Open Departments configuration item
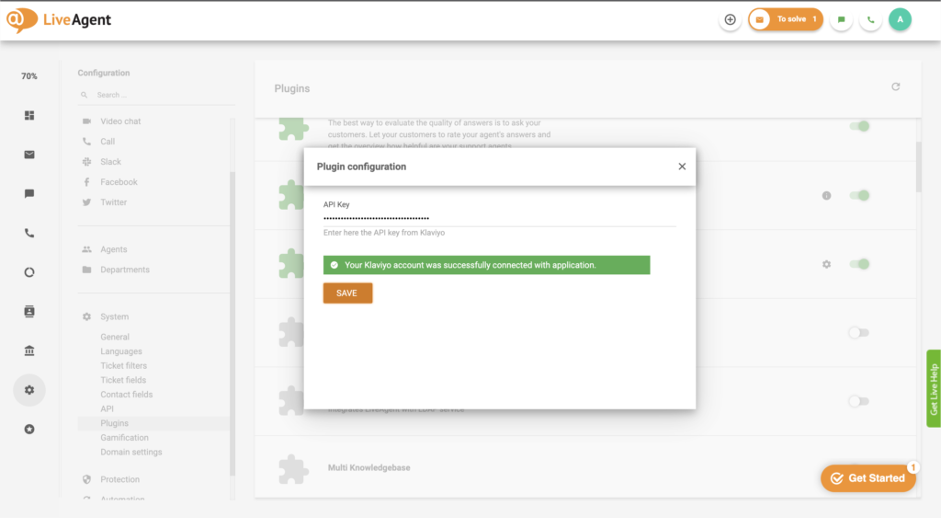This screenshot has width=941, height=518. 124,270
